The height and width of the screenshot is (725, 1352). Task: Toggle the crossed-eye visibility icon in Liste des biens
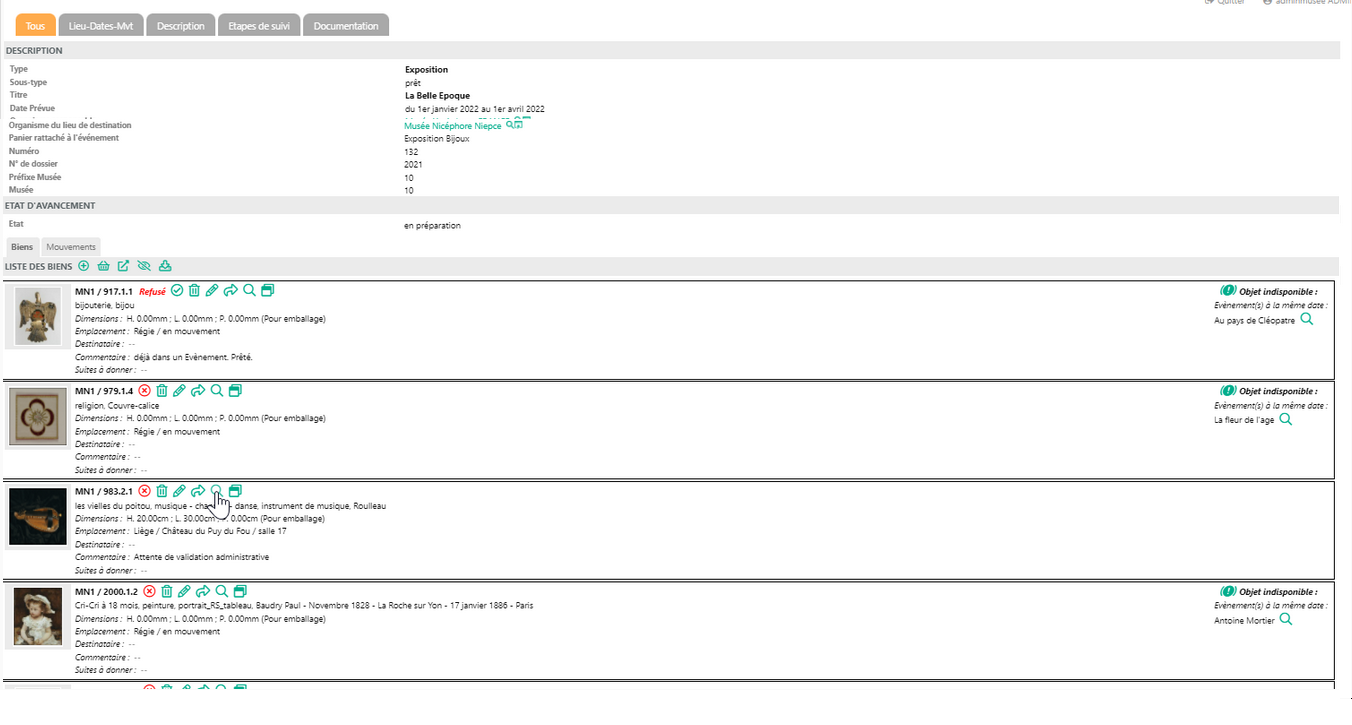[144, 266]
